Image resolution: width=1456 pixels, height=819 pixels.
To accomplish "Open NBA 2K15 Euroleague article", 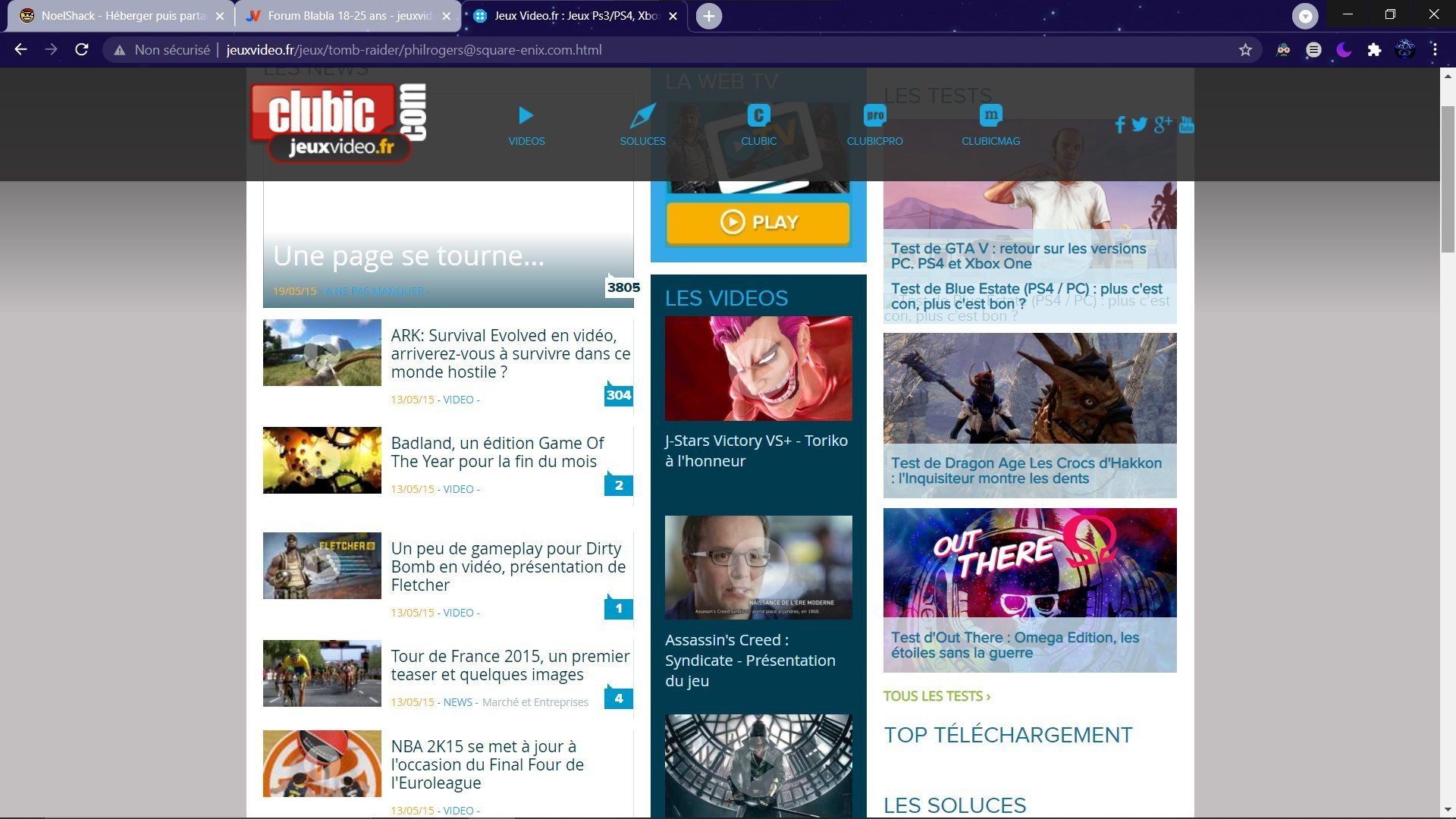I will click(487, 764).
